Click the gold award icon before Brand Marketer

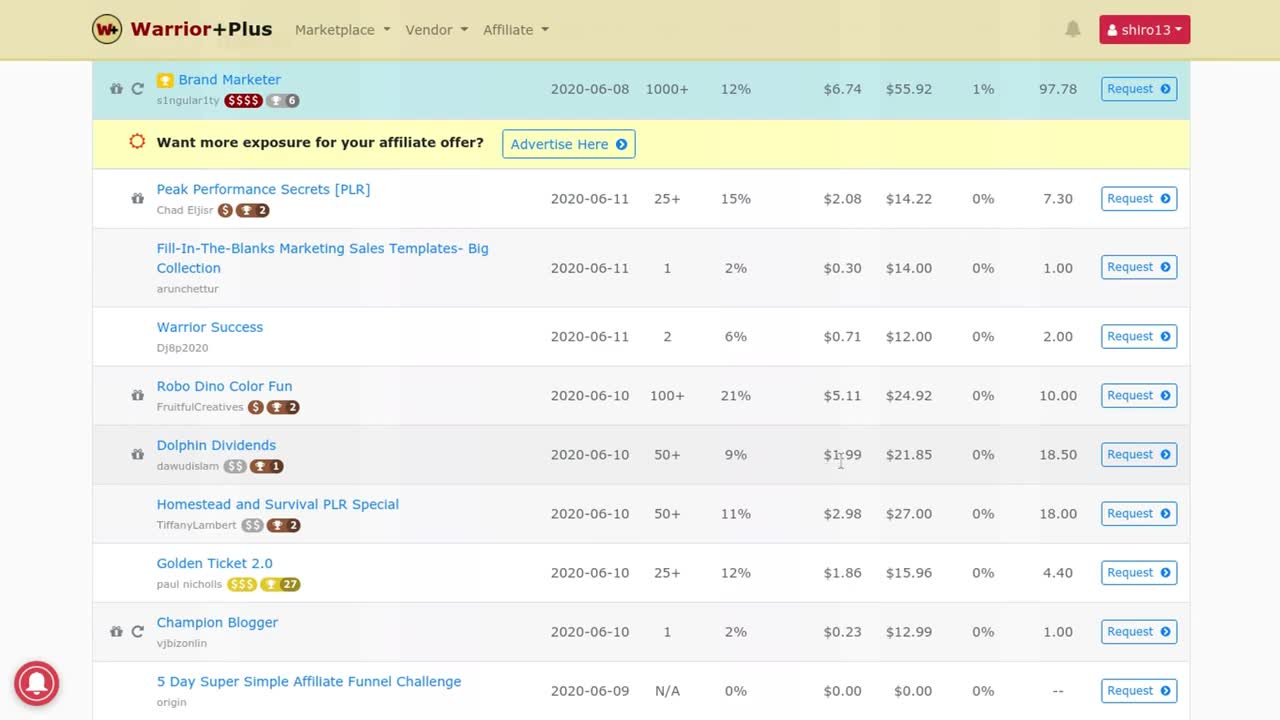165,80
